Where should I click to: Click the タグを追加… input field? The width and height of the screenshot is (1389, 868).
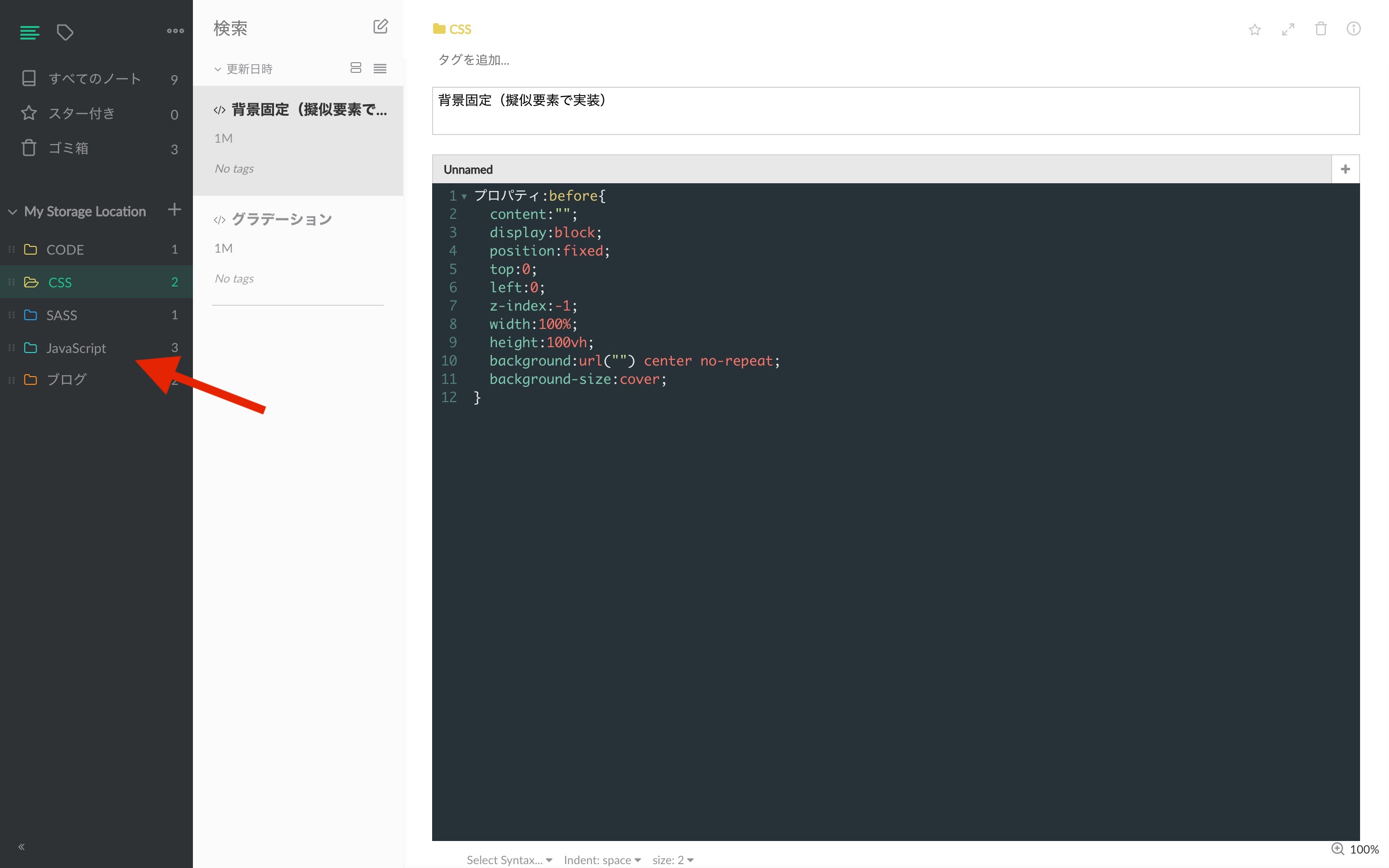point(474,60)
